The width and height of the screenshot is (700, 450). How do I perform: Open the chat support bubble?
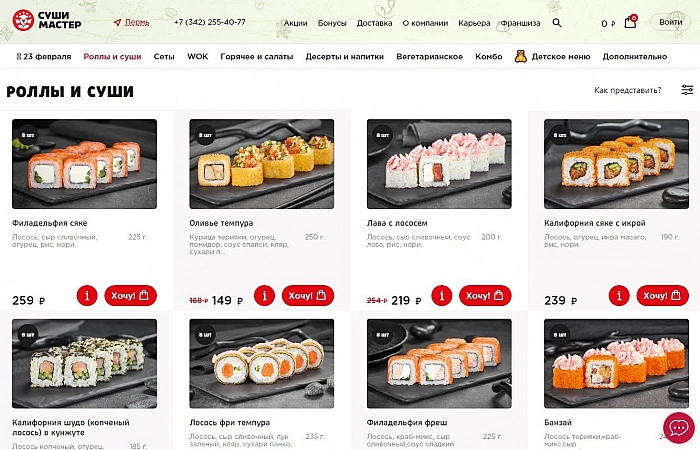pyautogui.click(x=679, y=428)
